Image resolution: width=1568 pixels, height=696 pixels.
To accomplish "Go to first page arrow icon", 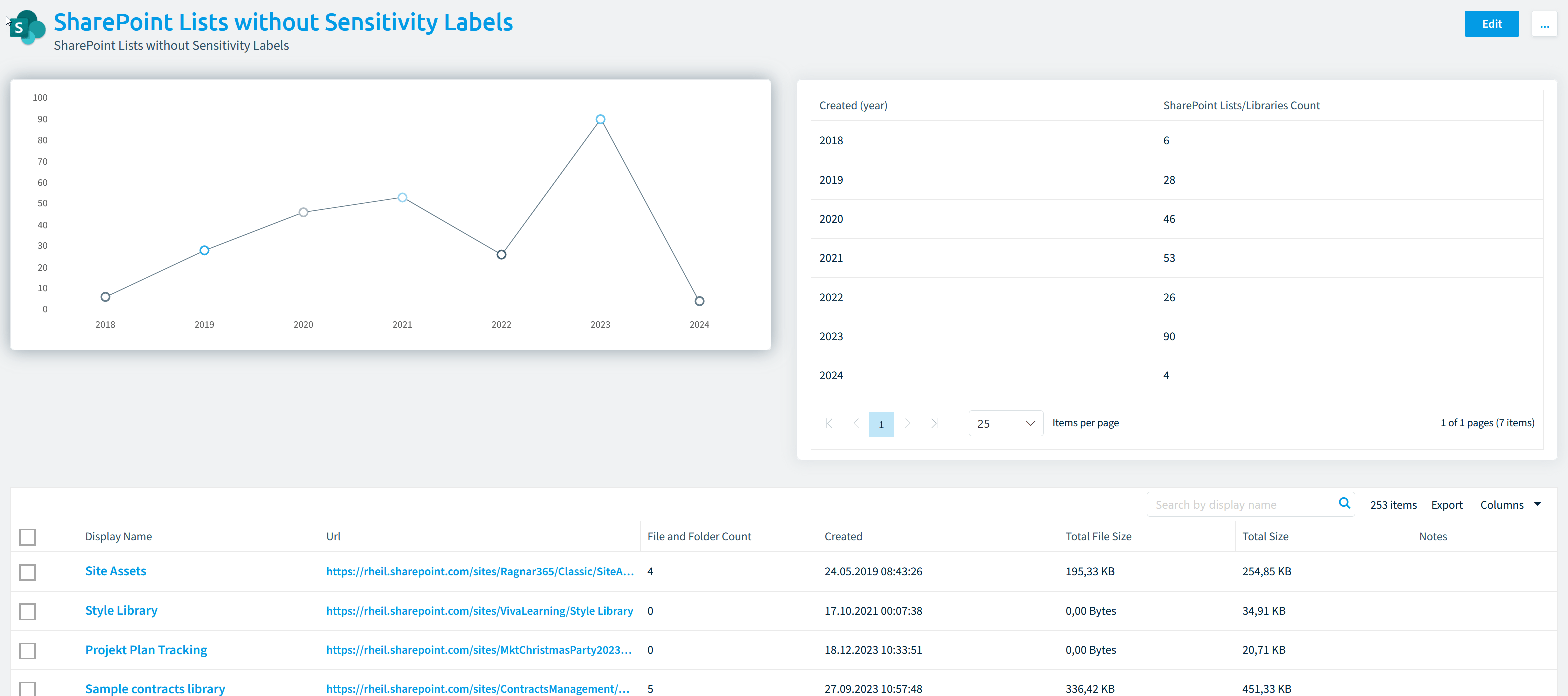I will click(x=829, y=423).
